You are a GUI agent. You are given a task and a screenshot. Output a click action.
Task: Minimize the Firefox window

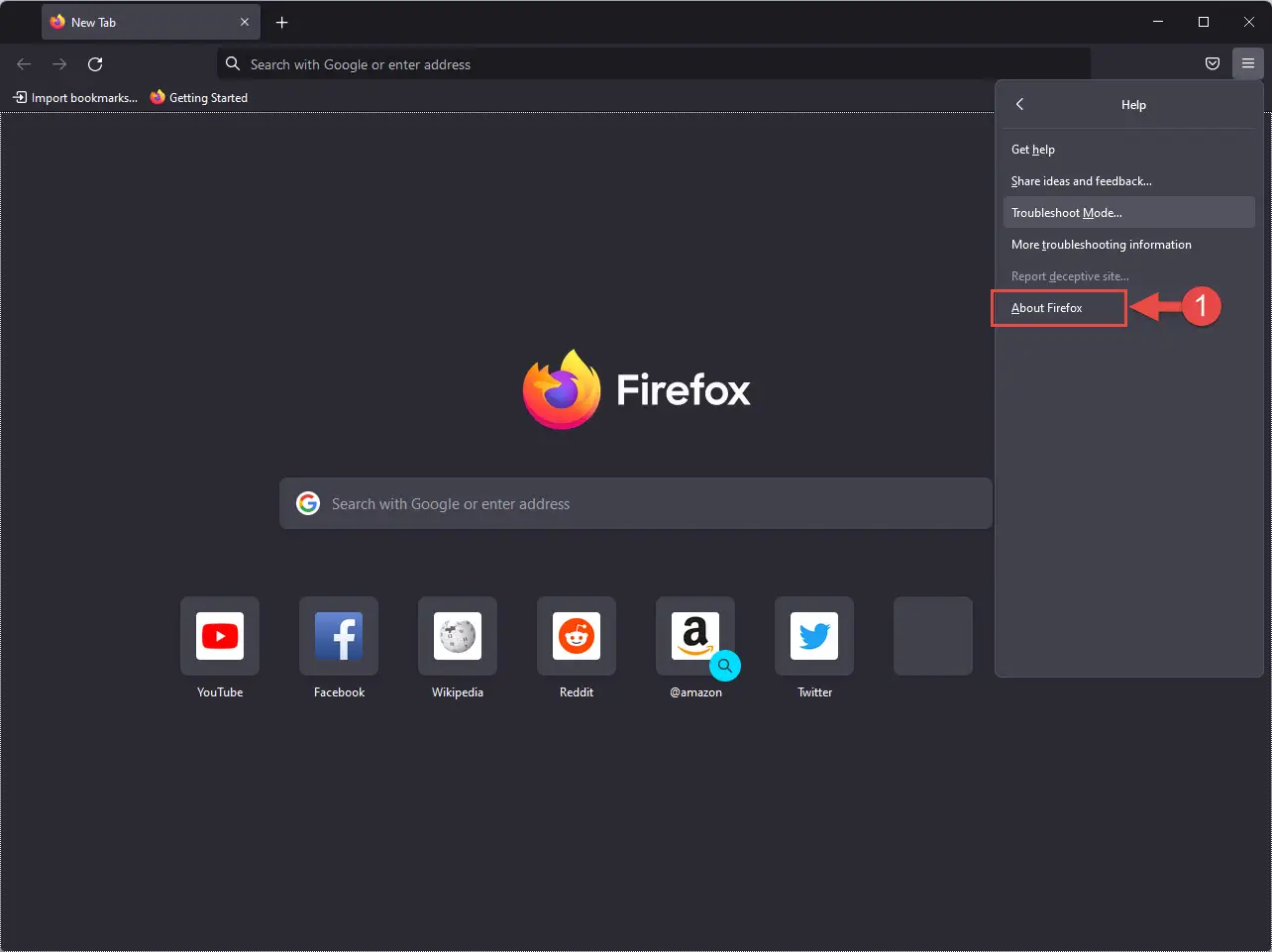point(1158,22)
